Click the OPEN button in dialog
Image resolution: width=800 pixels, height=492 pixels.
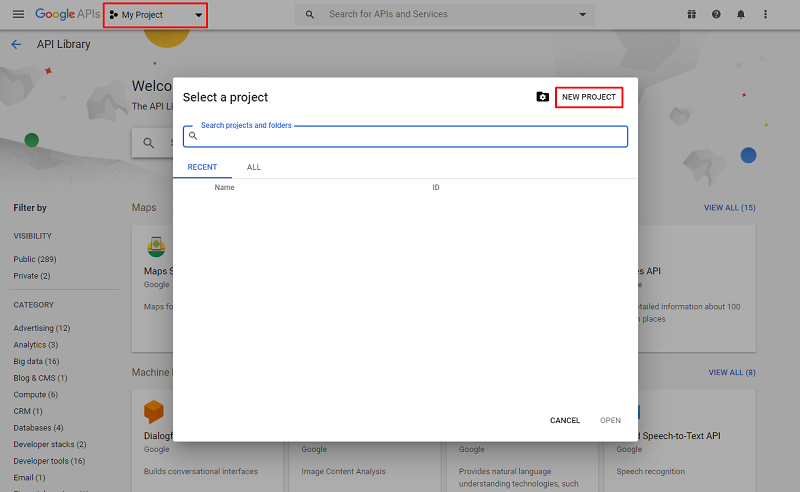(610, 420)
